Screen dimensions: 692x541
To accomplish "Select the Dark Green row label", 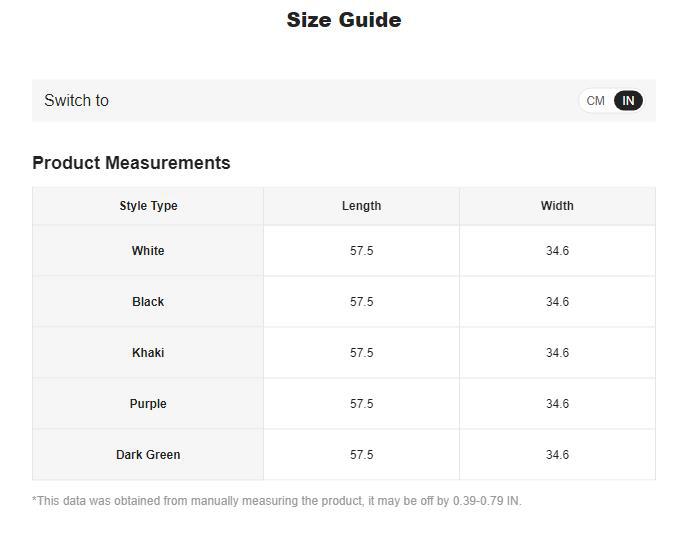I will tap(148, 455).
